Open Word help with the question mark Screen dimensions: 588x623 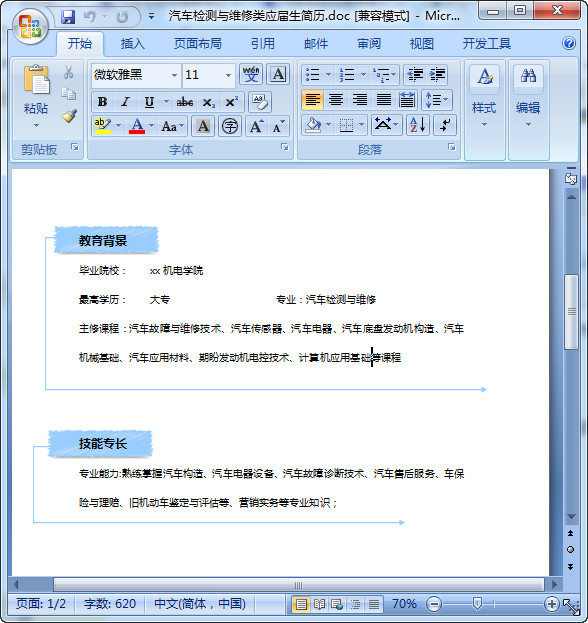pos(569,43)
